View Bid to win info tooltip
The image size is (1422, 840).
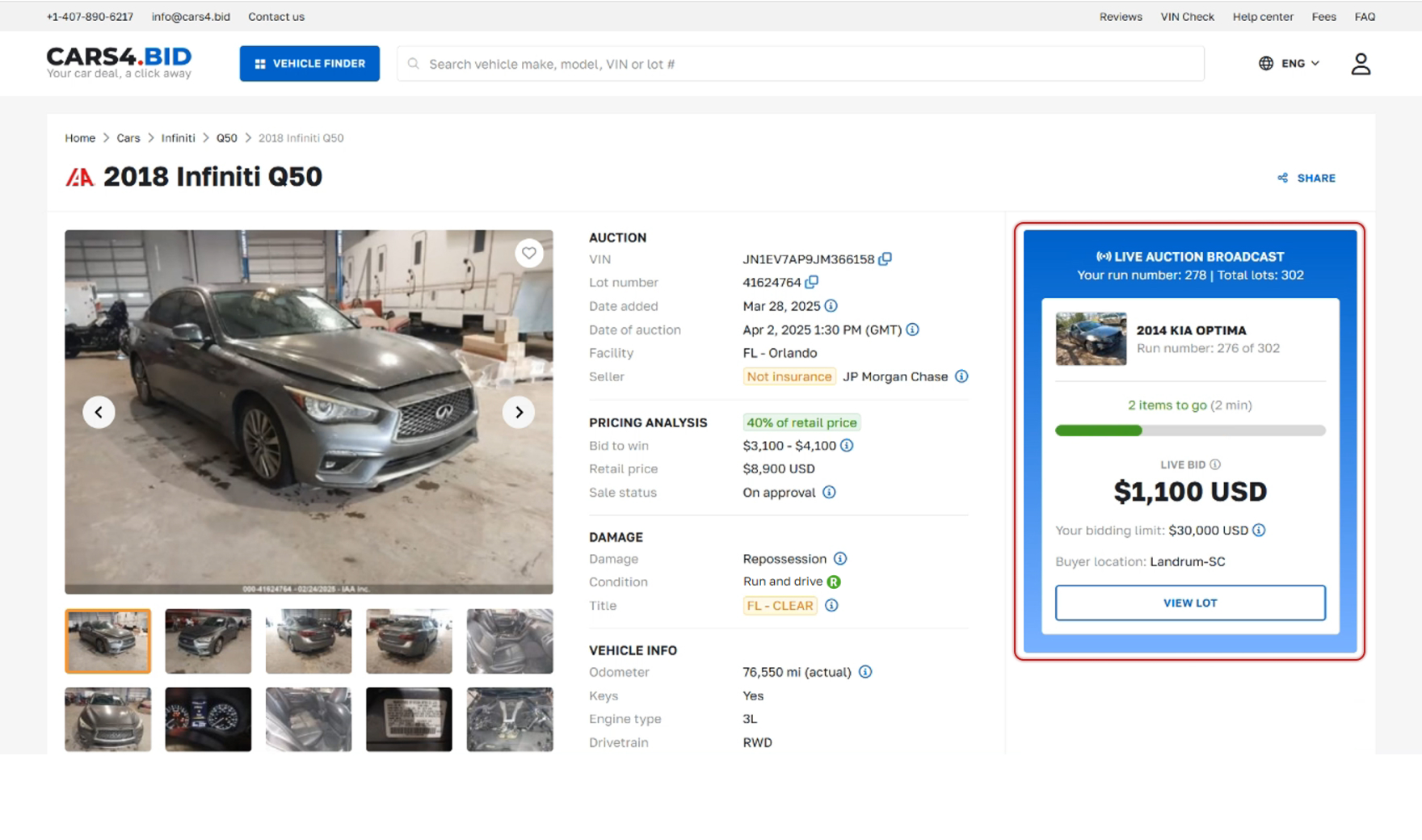coord(847,446)
